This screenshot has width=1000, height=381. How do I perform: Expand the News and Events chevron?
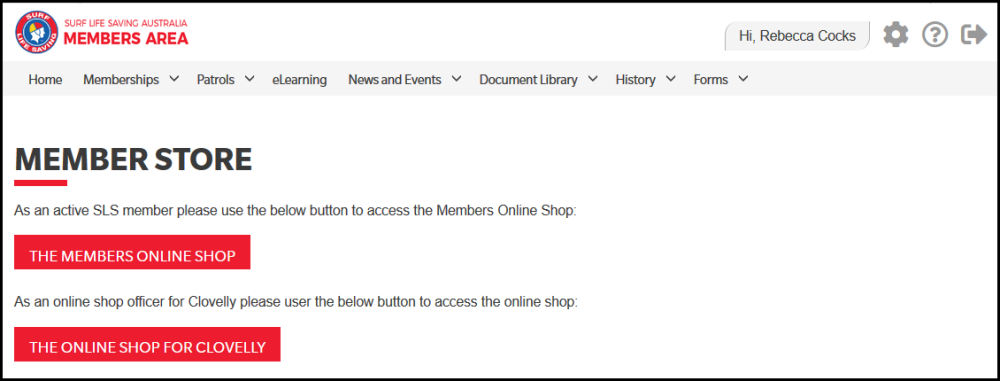pos(456,79)
